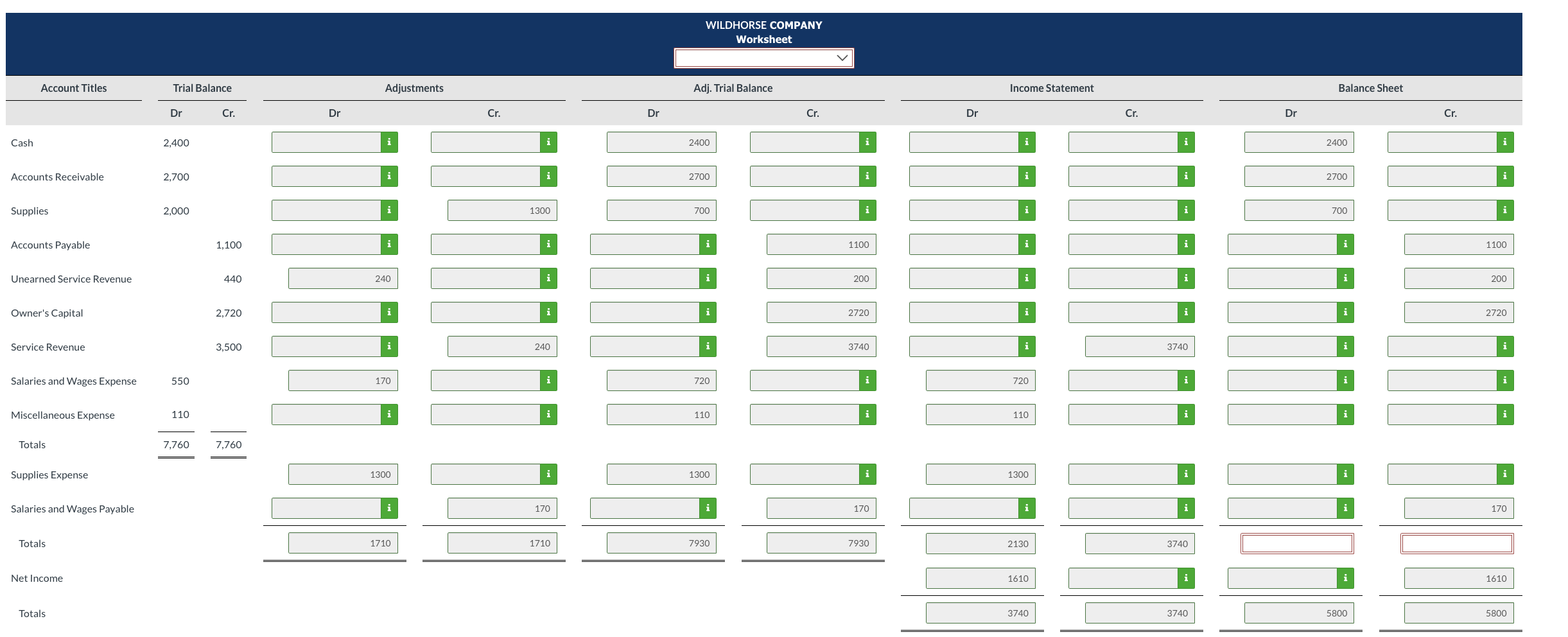The width and height of the screenshot is (1568, 637).
Task: Click Miscellaneous Expense Balance Sheet Cr info icon
Action: pyautogui.click(x=1505, y=414)
